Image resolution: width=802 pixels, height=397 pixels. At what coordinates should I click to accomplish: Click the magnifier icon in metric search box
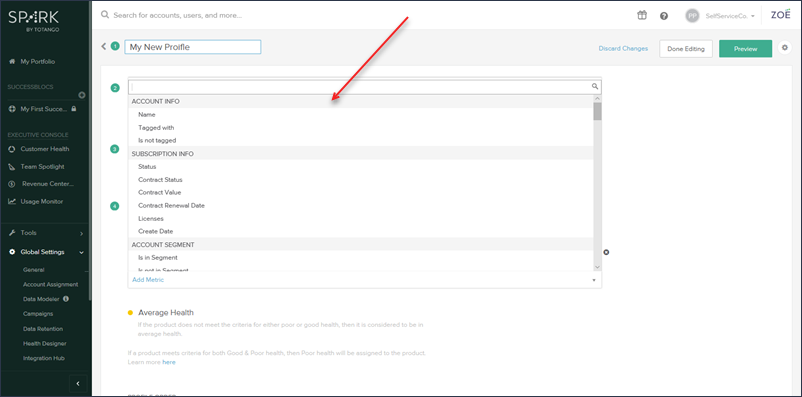[595, 86]
